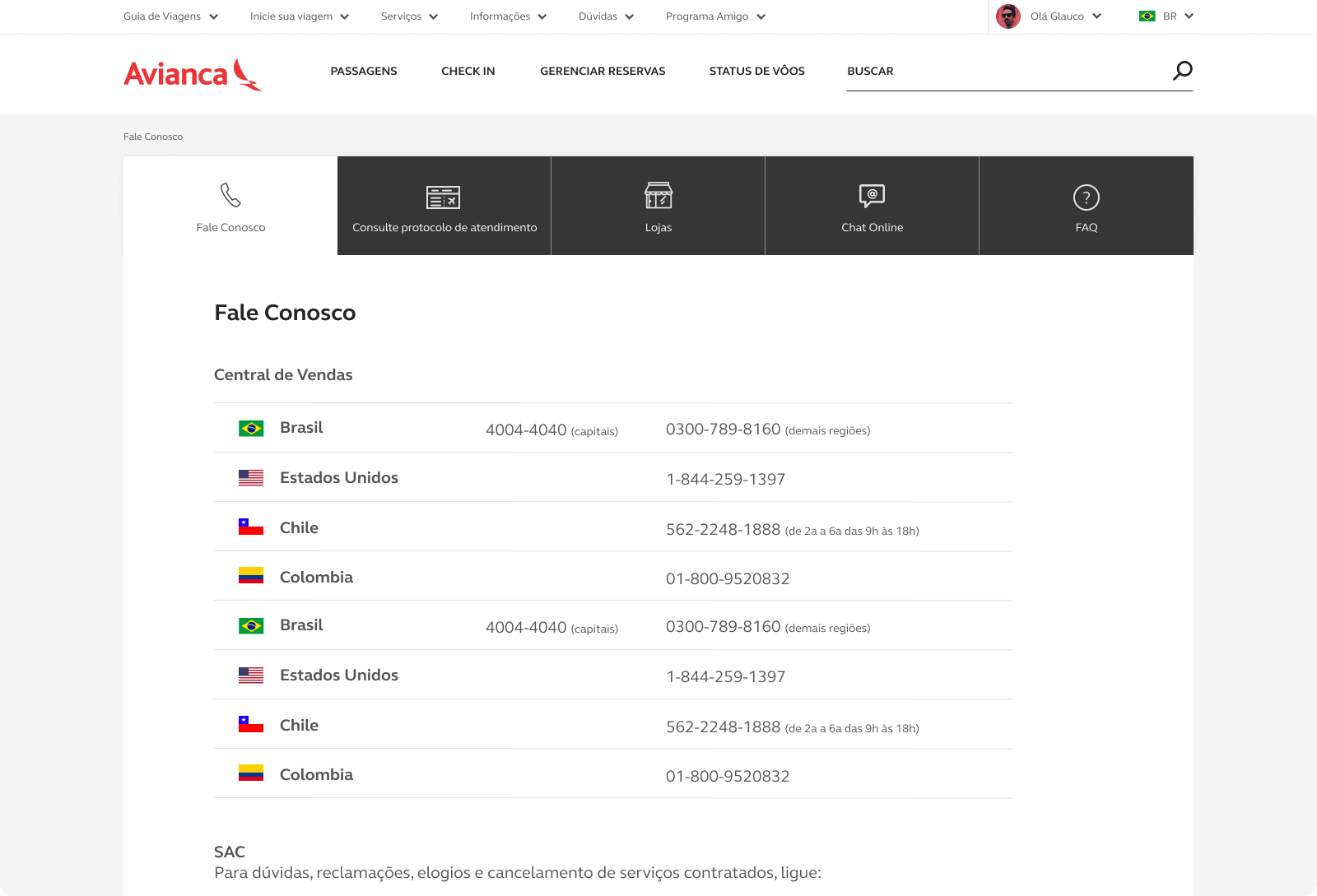Expand the Guia de Viagens dropdown

(171, 16)
